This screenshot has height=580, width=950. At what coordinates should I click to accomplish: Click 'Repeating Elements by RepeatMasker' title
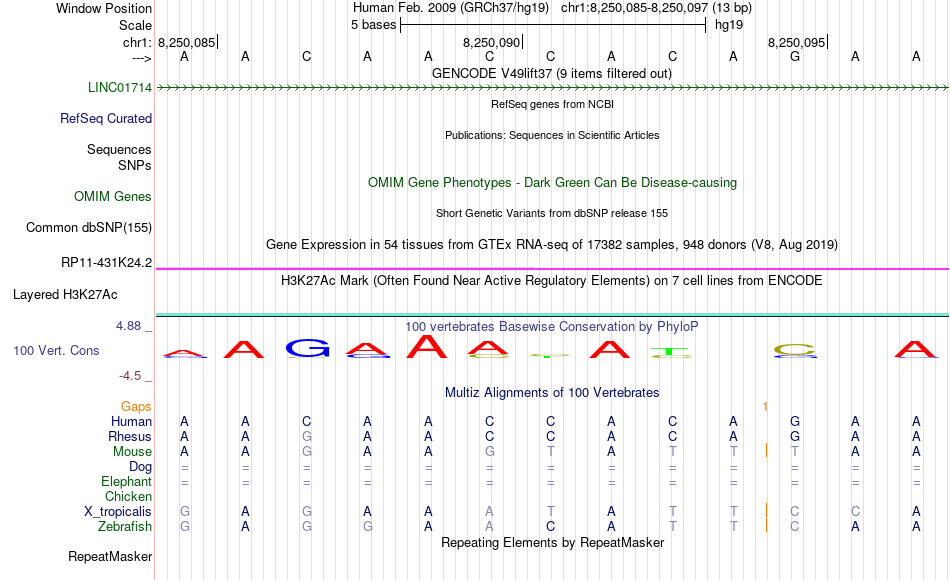point(553,542)
